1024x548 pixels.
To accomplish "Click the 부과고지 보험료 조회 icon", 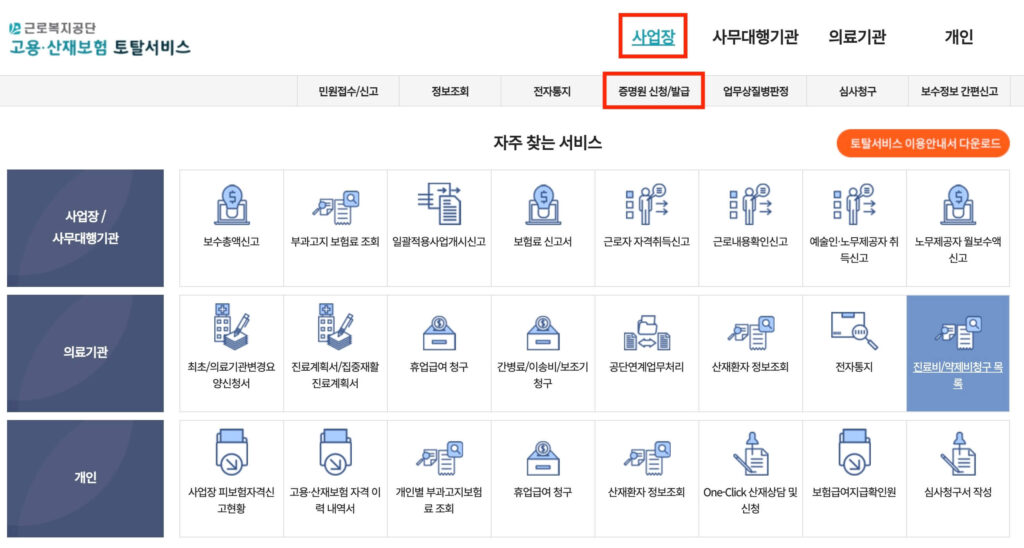I will 335,206.
